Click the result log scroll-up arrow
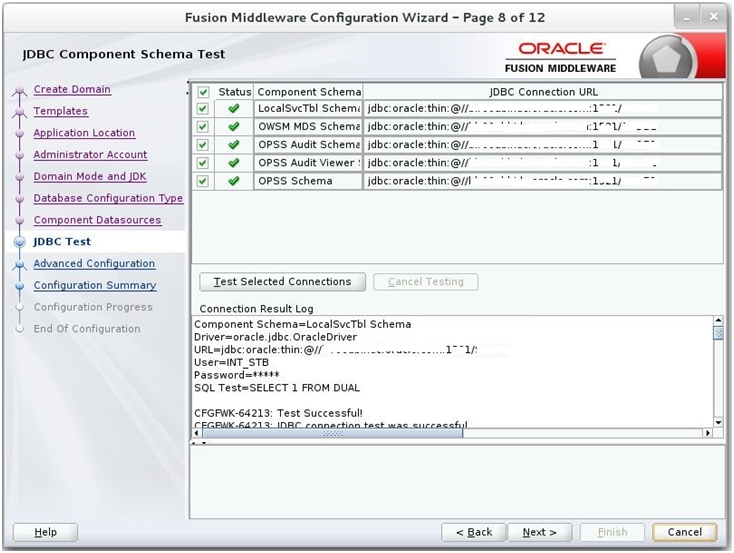Viewport: 734px width, 553px height. click(718, 321)
